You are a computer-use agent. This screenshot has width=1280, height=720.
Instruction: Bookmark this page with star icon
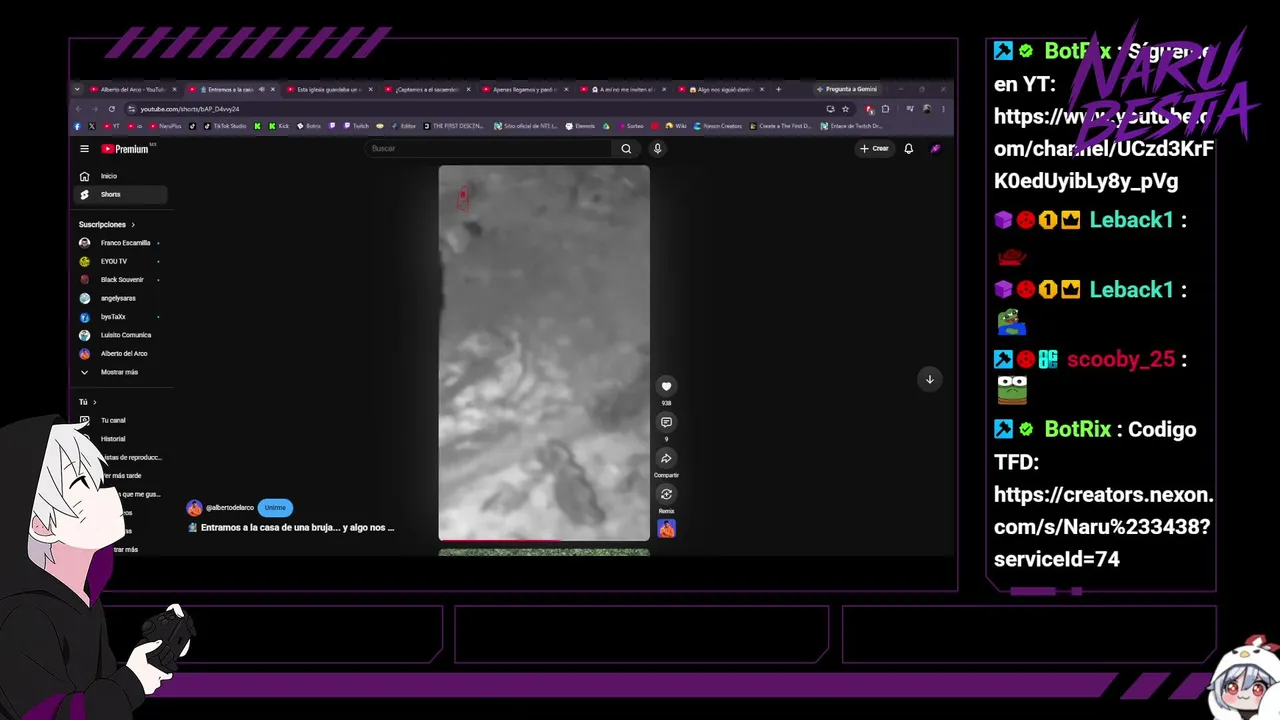click(845, 109)
